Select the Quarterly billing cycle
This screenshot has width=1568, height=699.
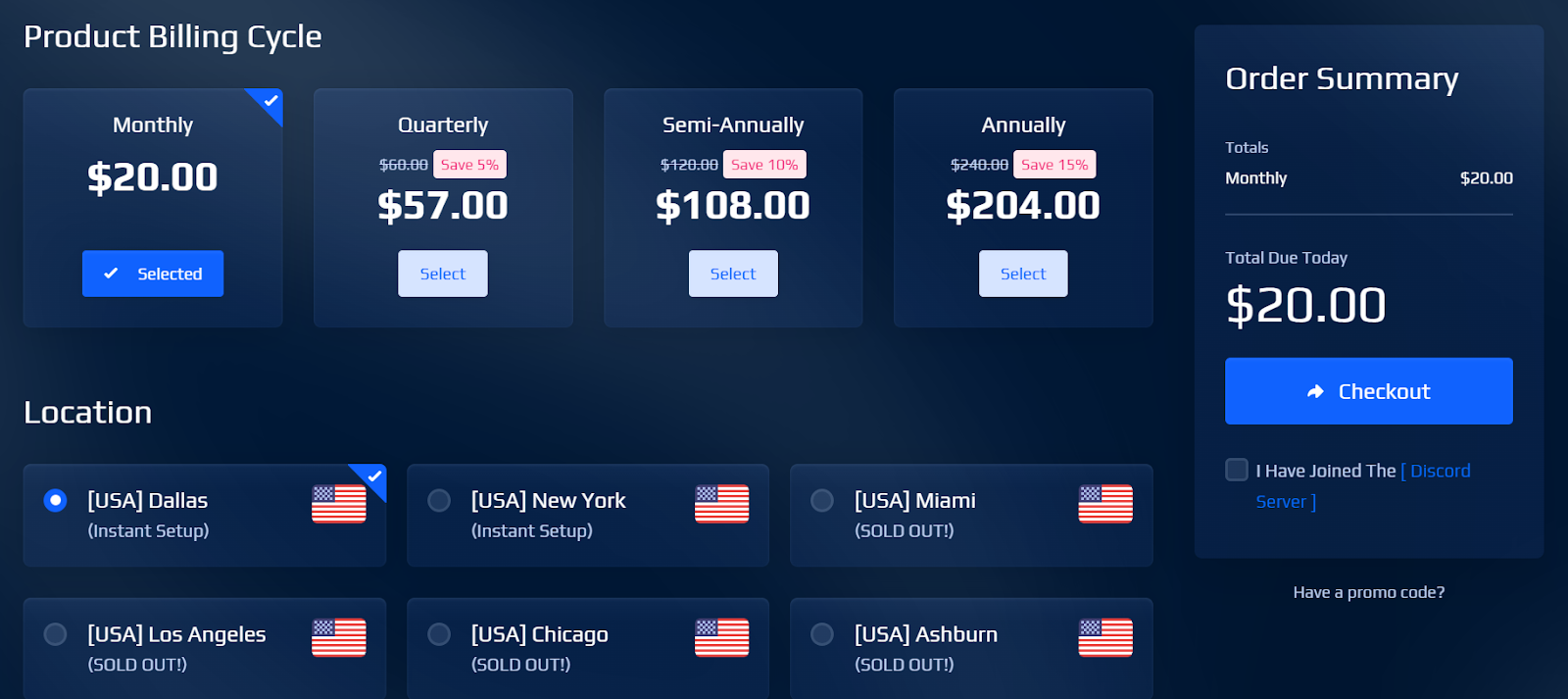443,274
